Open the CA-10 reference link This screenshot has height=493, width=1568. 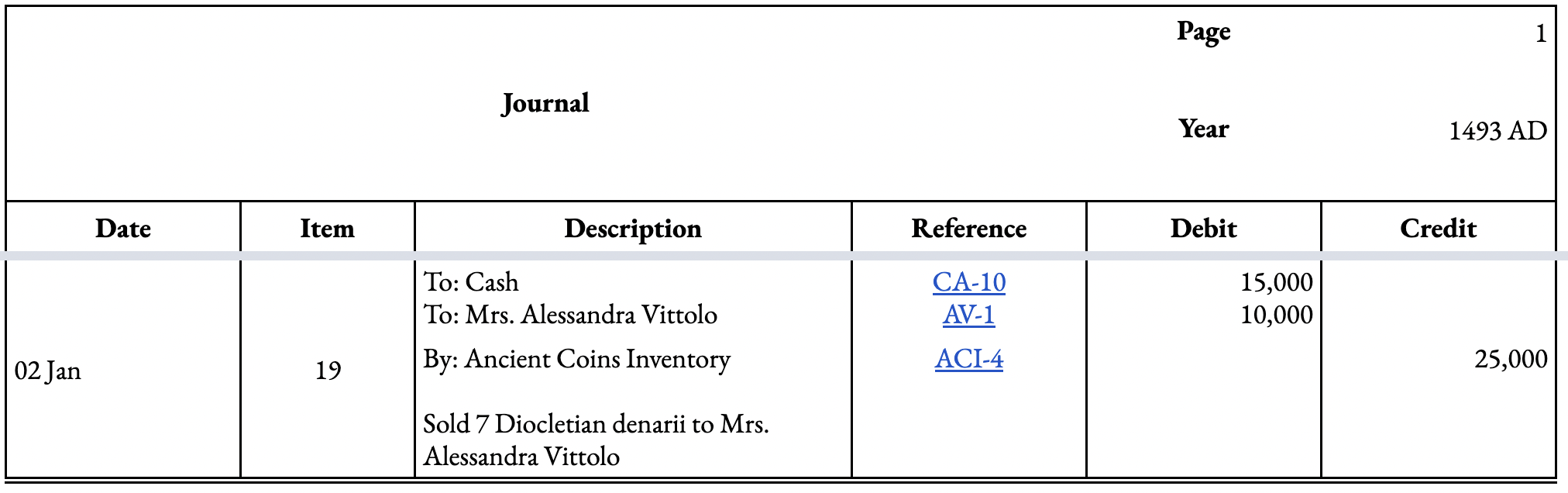tap(968, 281)
